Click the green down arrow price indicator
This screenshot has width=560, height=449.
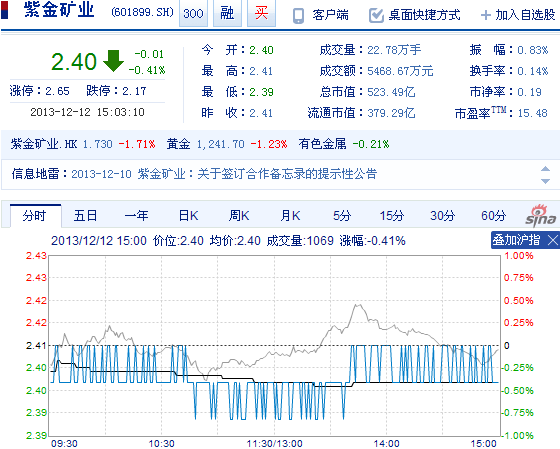tap(113, 61)
